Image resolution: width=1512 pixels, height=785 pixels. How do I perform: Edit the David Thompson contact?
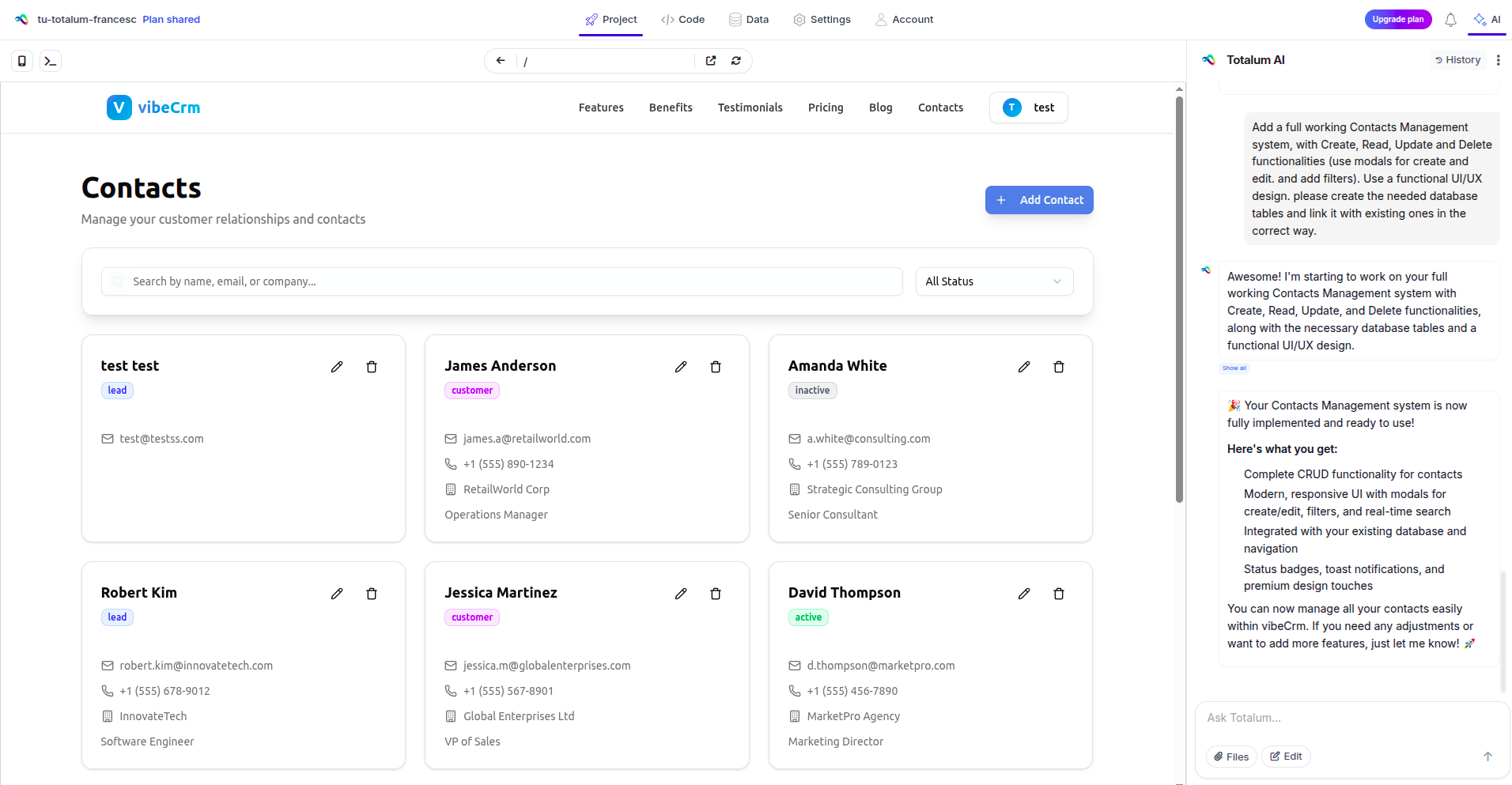tap(1024, 594)
